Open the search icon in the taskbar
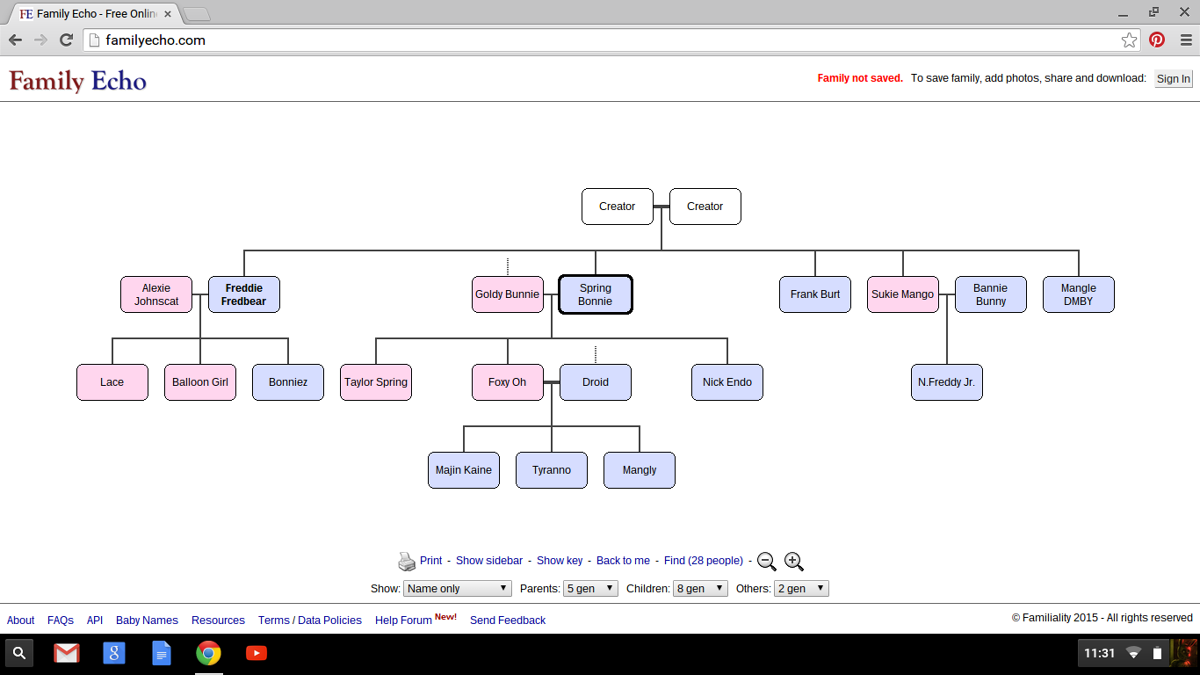Viewport: 1200px width, 675px height. 19,653
